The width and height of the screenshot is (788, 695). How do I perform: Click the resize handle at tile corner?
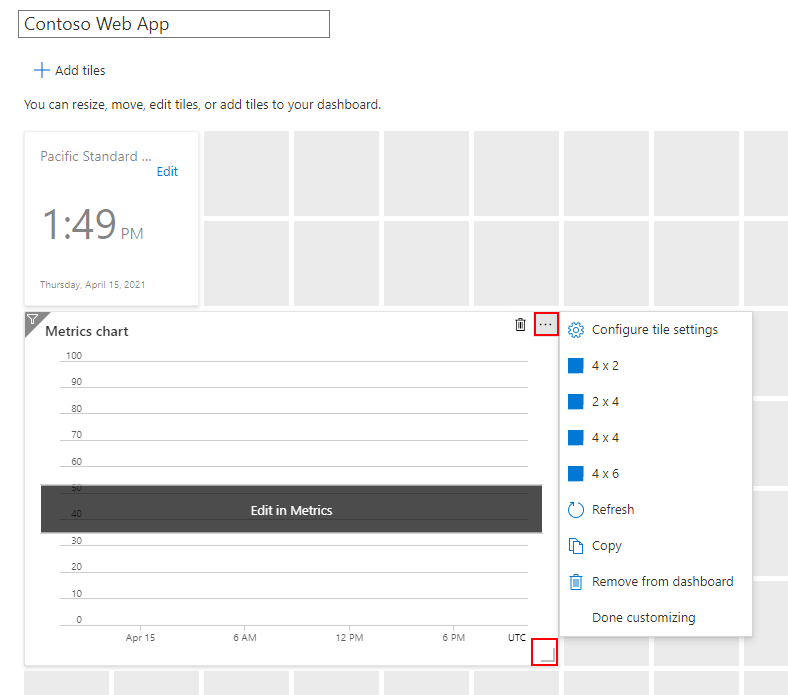tap(545, 654)
